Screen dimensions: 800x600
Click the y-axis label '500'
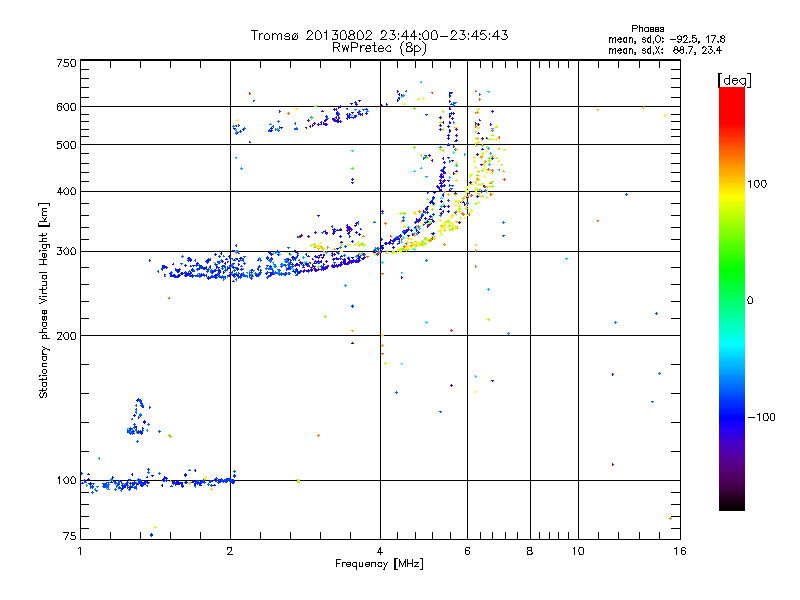point(66,145)
